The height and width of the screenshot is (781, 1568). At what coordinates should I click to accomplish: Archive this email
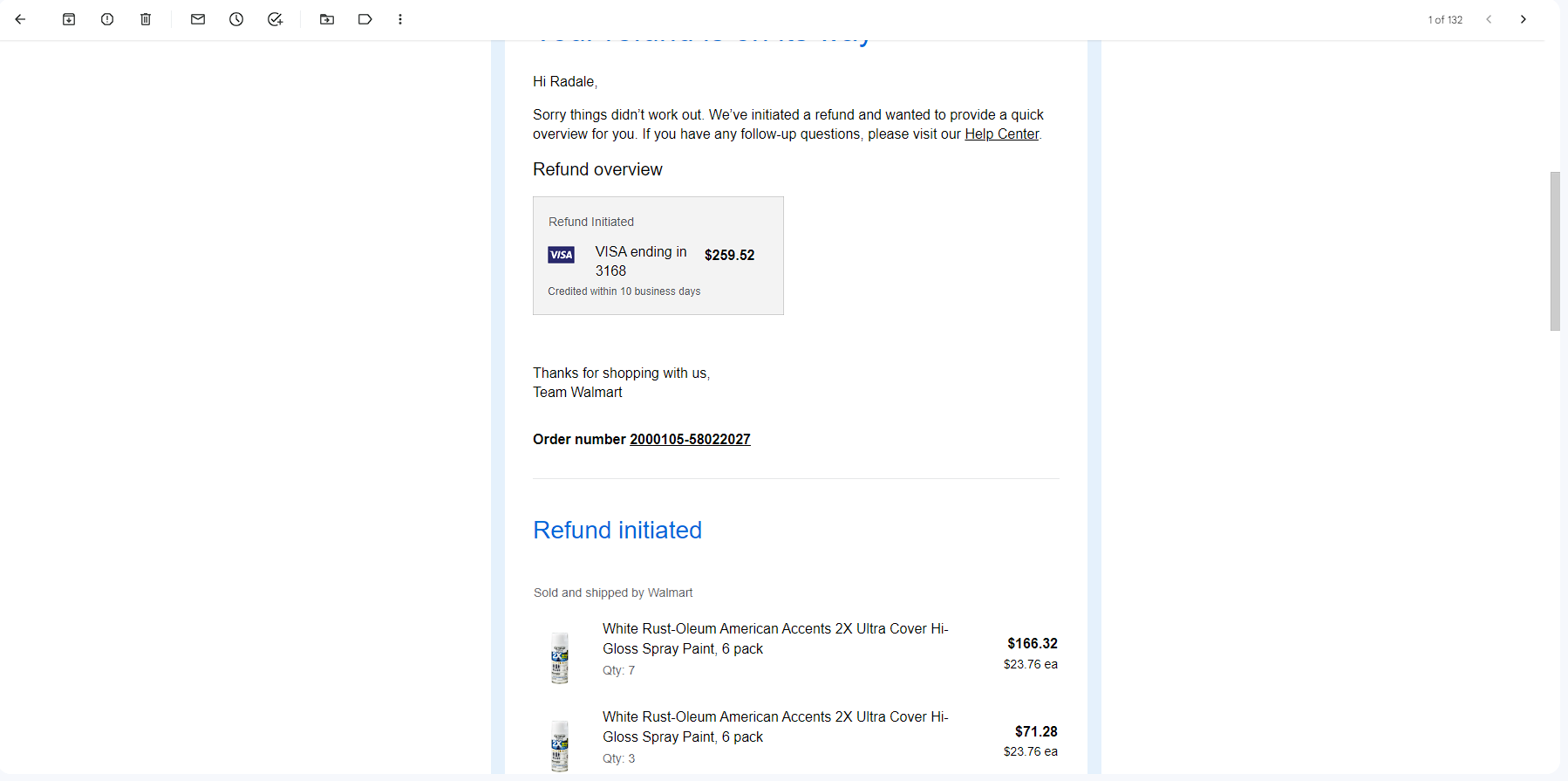[x=69, y=19]
